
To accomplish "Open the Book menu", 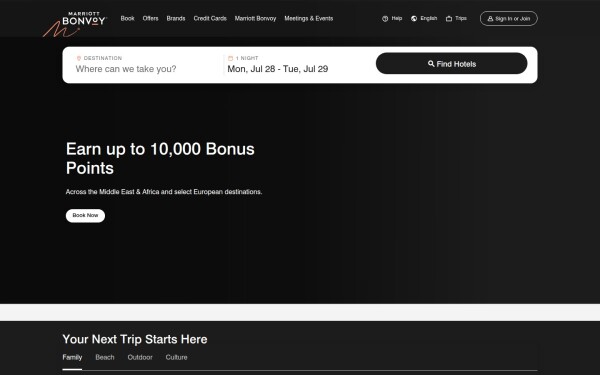I will 127,18.
